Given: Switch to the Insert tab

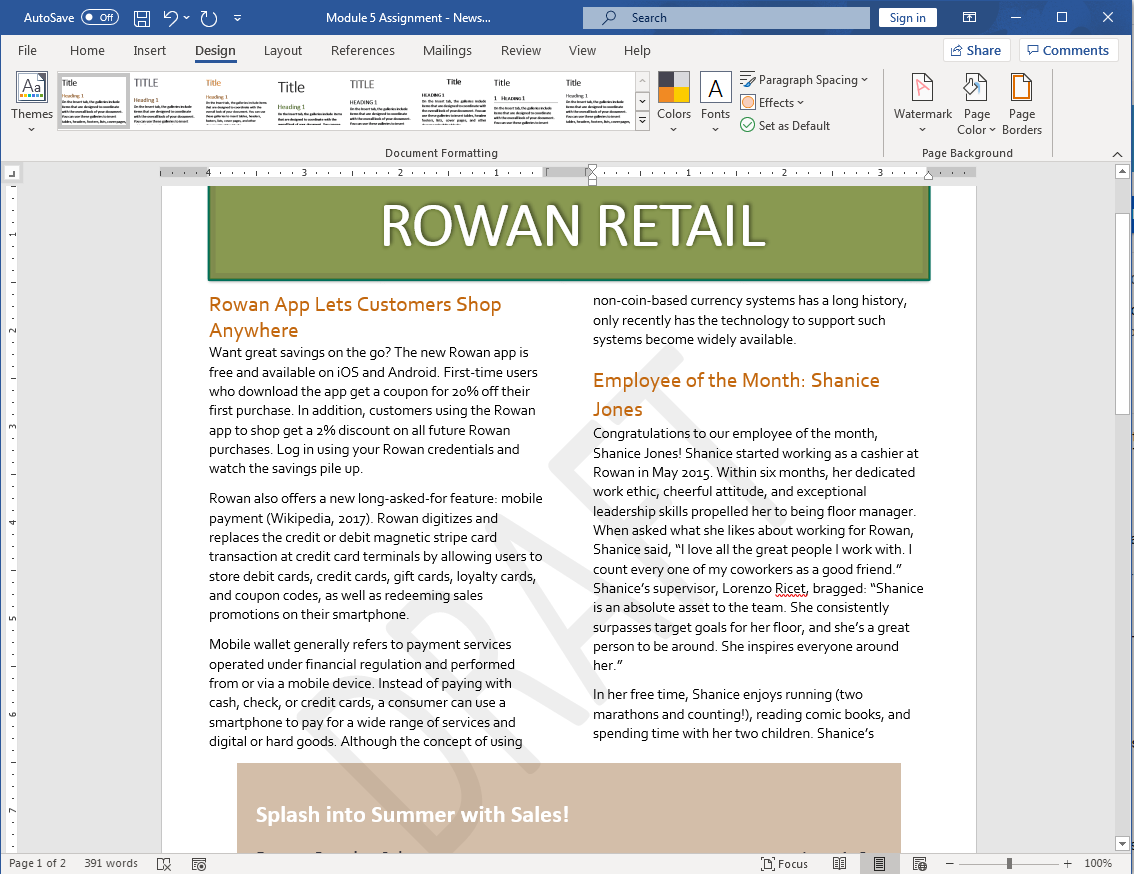Looking at the screenshot, I should (150, 50).
